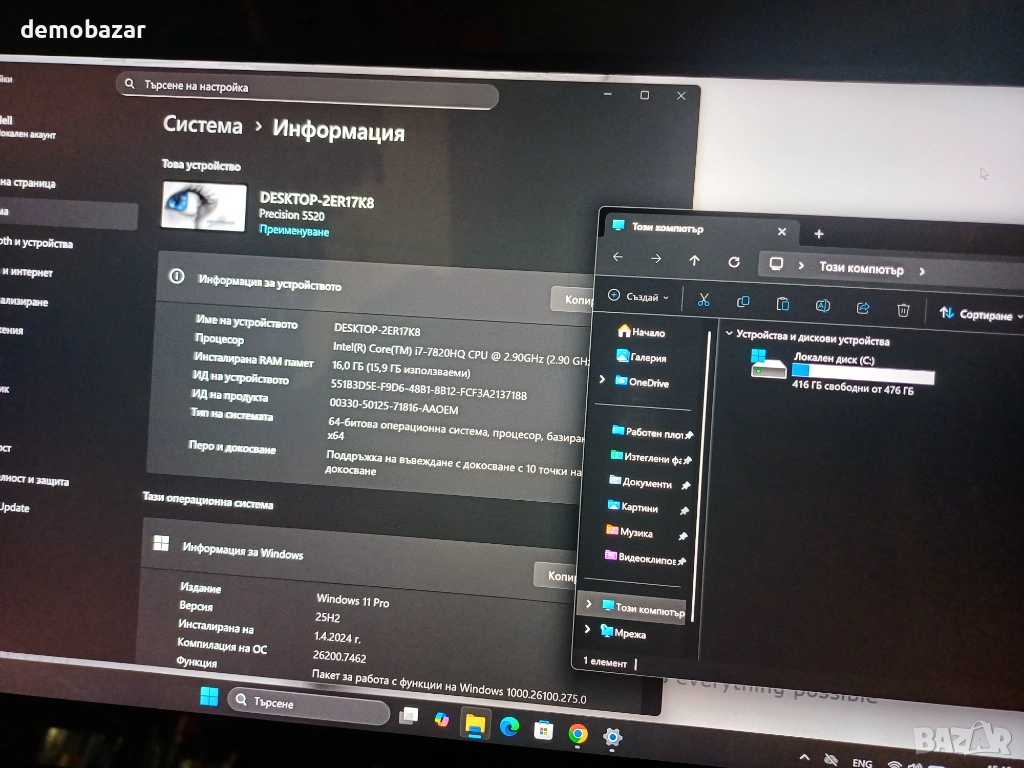This screenshot has height=768, width=1024.
Task: Open the Създай (New) dropdown
Action: coord(639,297)
